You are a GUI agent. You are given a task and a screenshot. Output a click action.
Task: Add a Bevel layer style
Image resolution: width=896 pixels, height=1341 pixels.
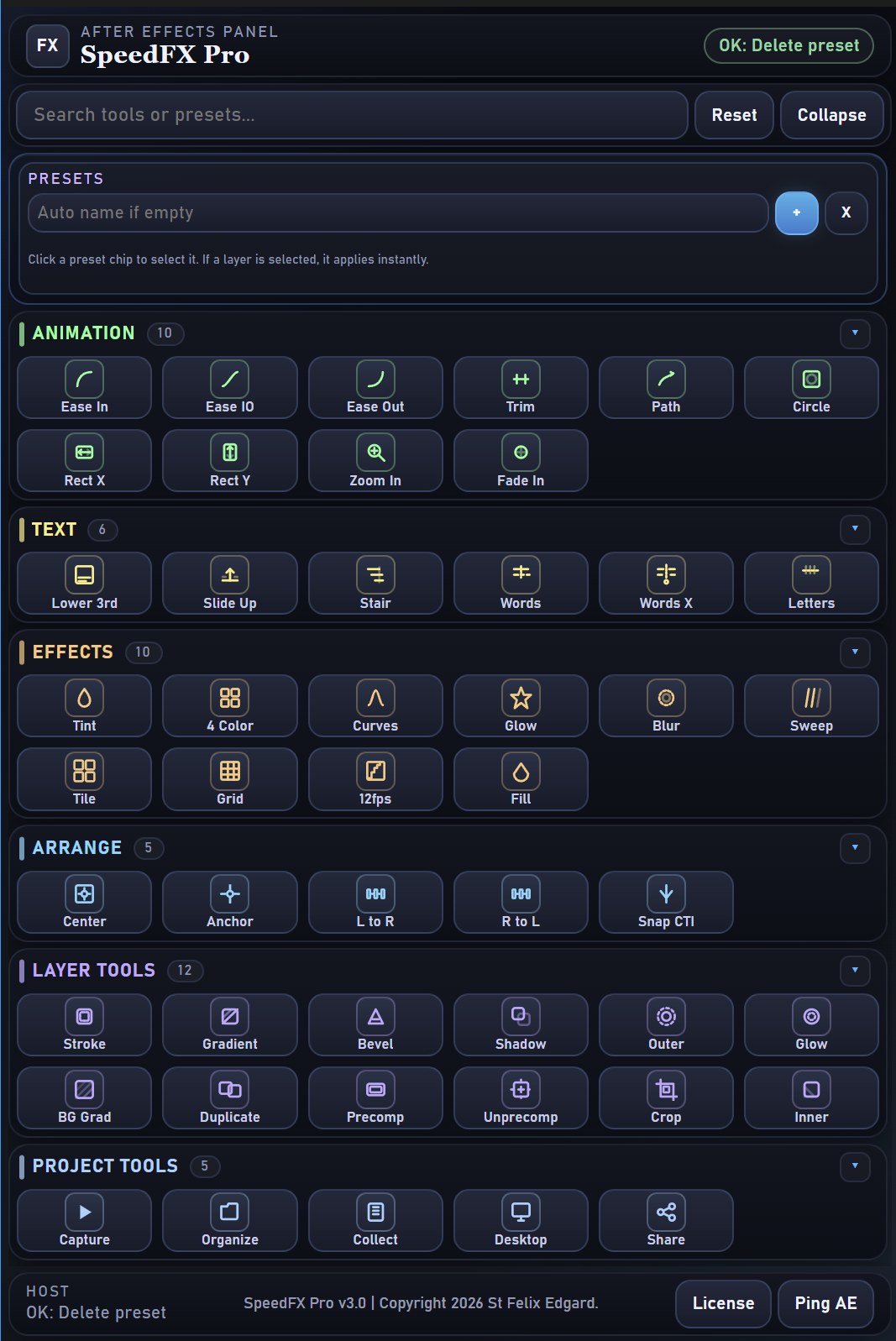tap(375, 1024)
